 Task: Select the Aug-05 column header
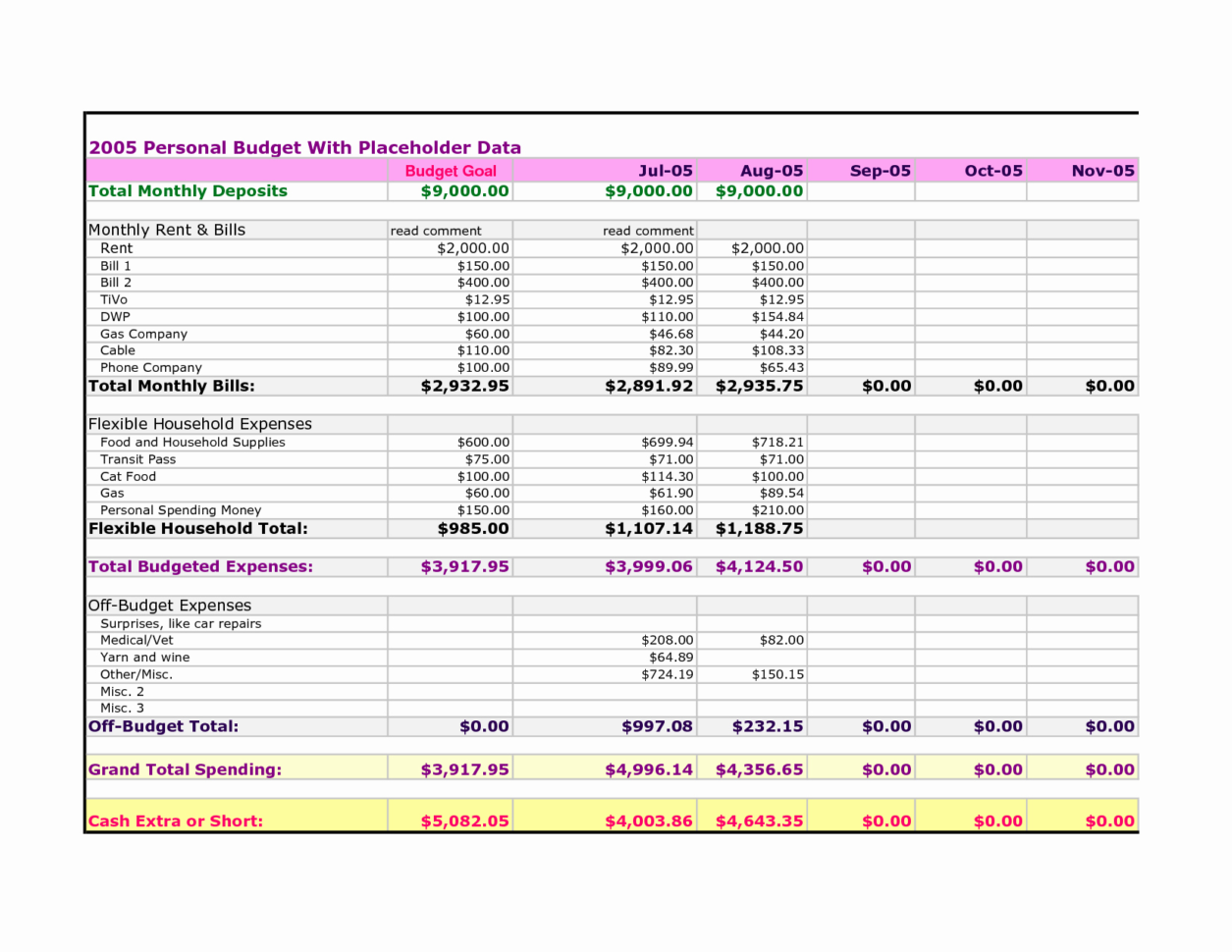coord(771,170)
